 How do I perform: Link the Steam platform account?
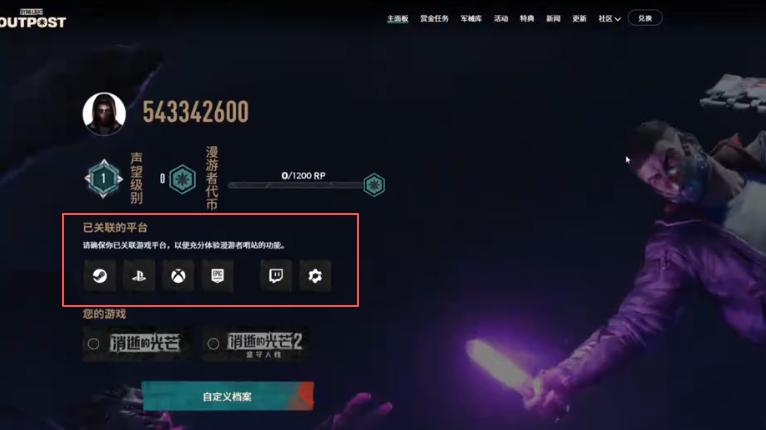[100, 276]
